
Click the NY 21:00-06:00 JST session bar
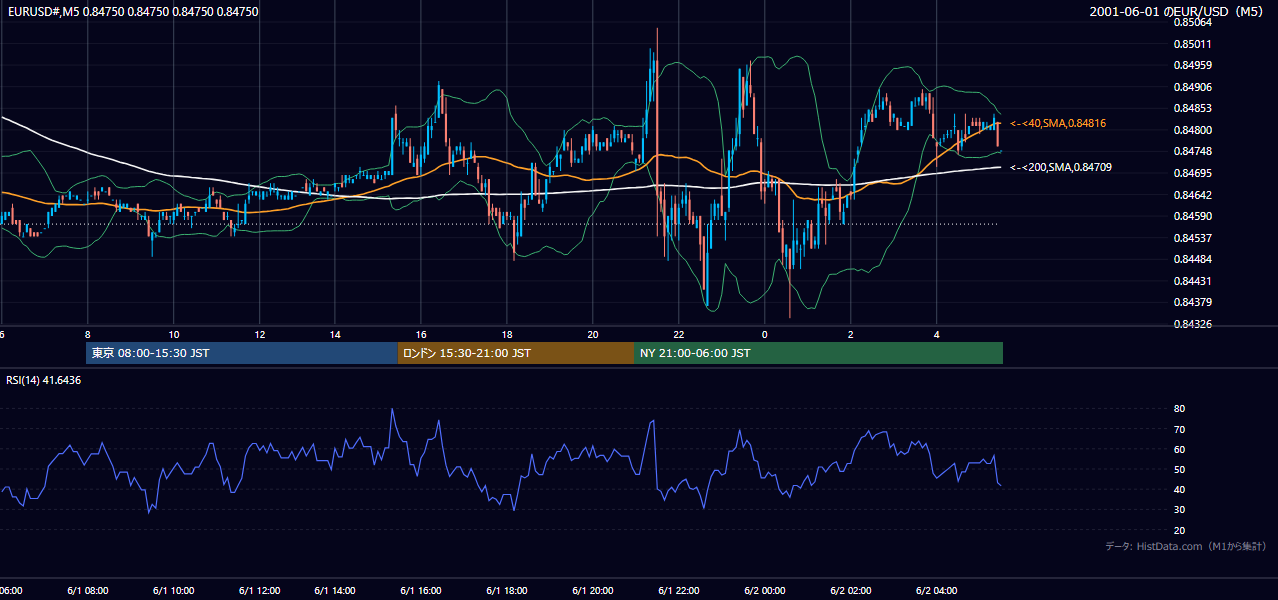(x=818, y=353)
